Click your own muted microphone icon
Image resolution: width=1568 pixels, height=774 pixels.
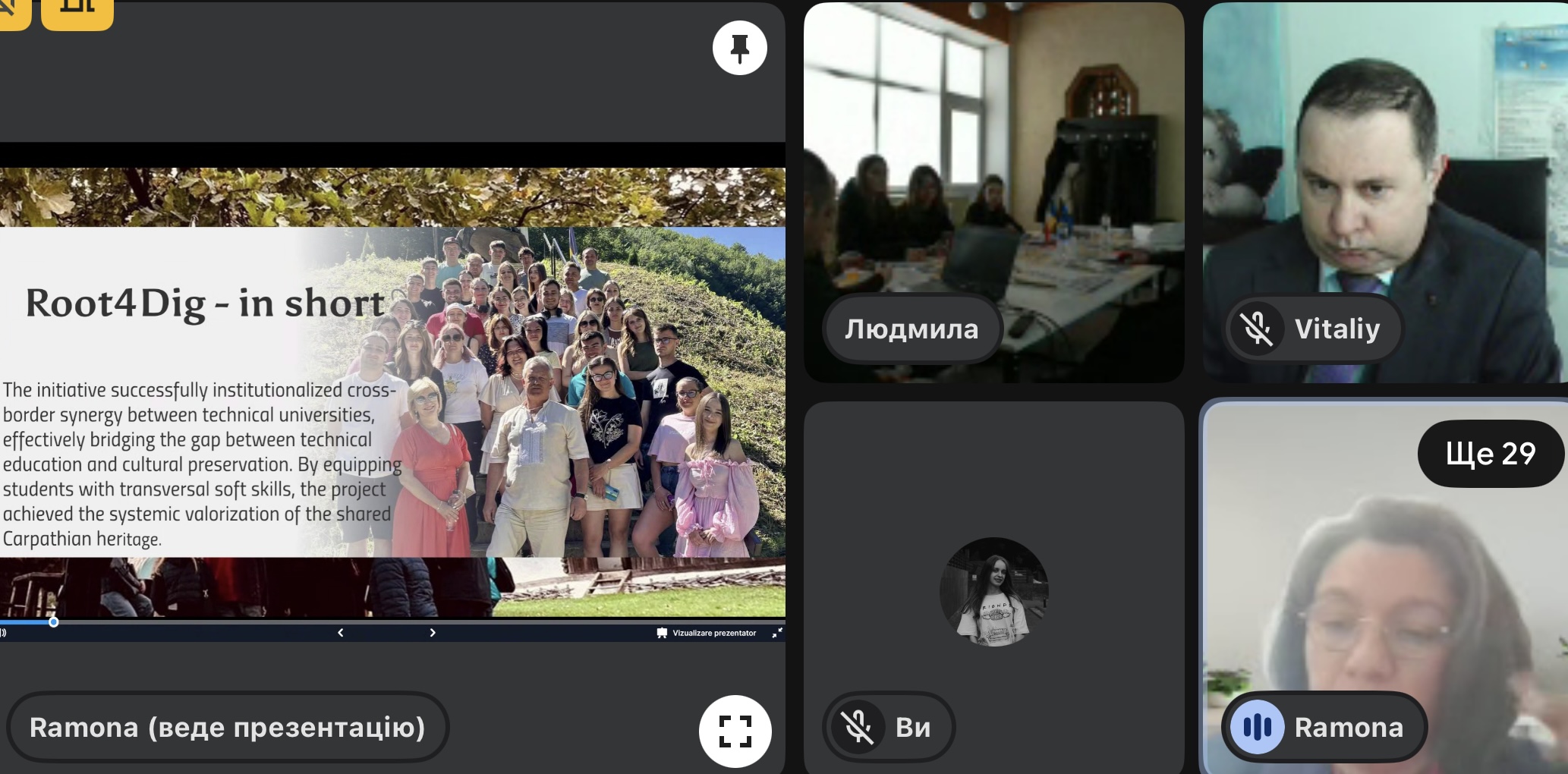tap(858, 727)
